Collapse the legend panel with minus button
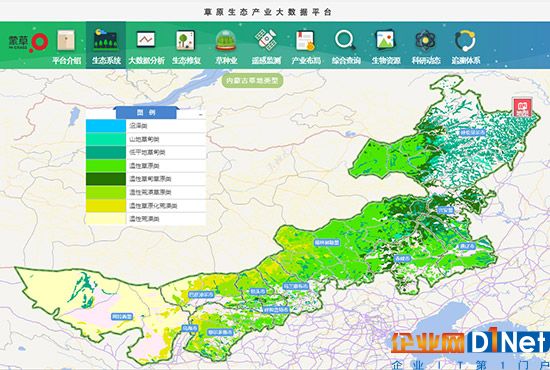Screen dimensions: 550x370 pyautogui.click(x=201, y=114)
